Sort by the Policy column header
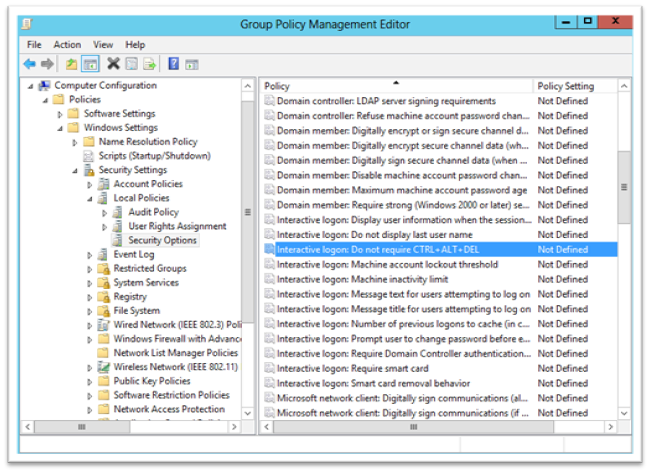This screenshot has width=650, height=473. [395, 87]
